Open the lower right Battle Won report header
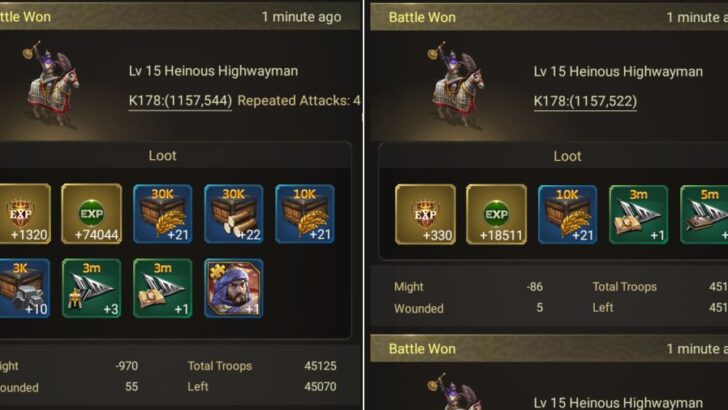This screenshot has height=410, width=728. click(549, 349)
